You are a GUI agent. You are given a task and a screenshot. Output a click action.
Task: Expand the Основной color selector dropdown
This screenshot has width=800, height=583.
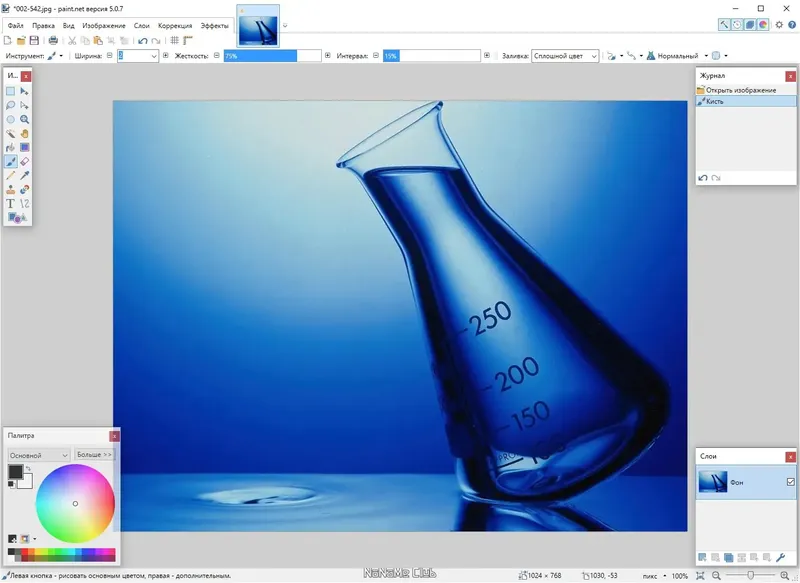[38, 455]
